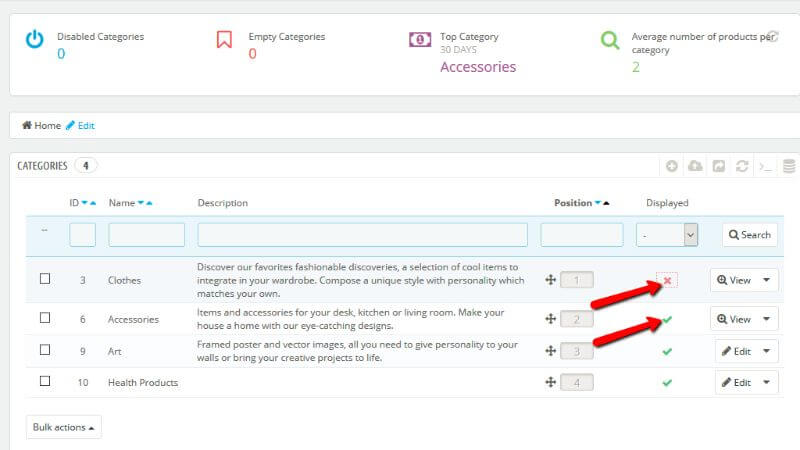Viewport: 800px width, 450px height.
Task: Grab the move handle for Health Products row
Action: [550, 382]
